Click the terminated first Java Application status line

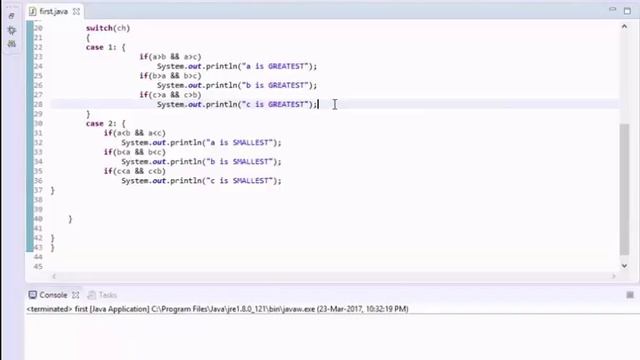218,309
